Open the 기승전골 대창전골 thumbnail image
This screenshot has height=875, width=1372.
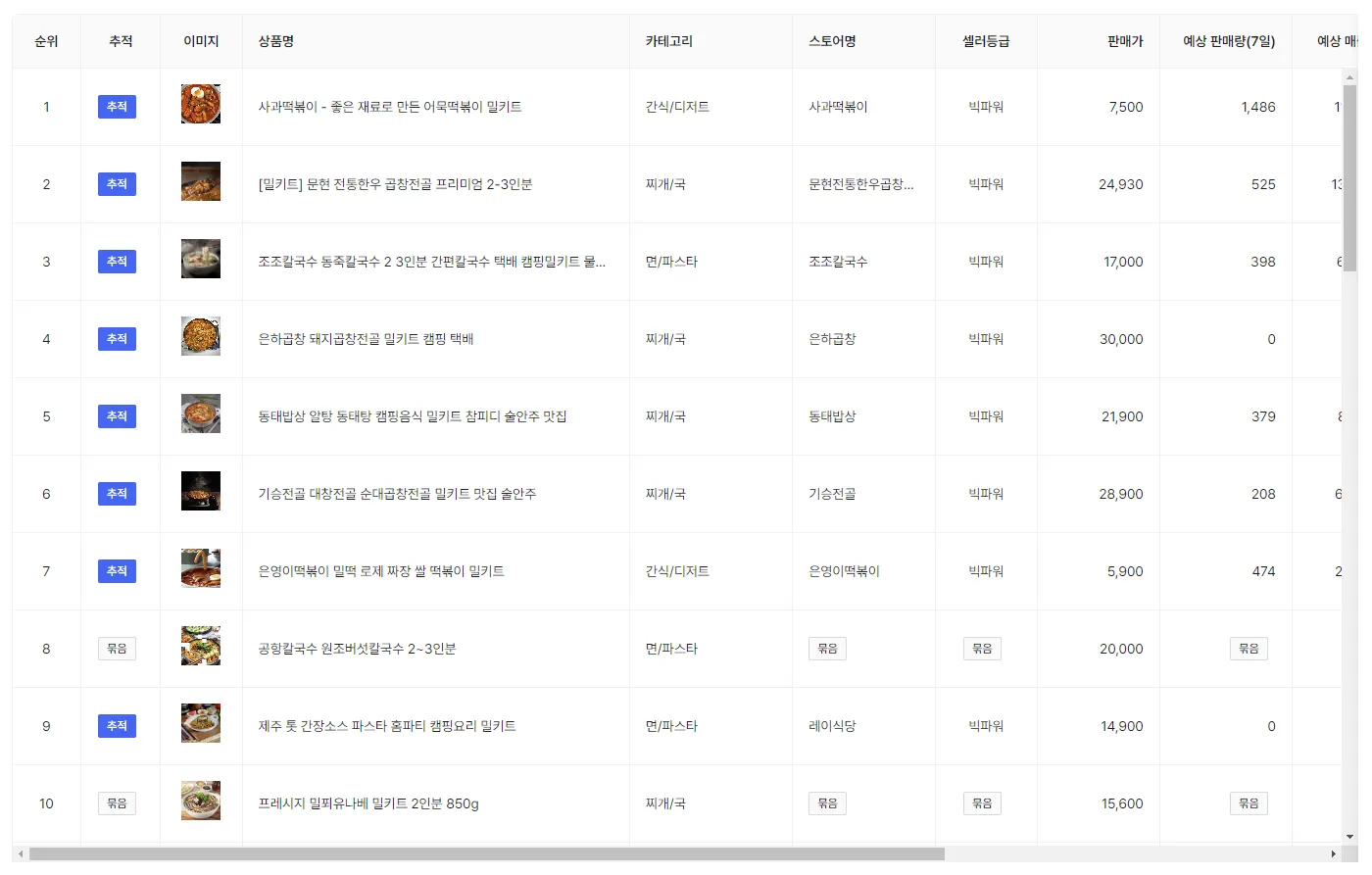(x=201, y=491)
